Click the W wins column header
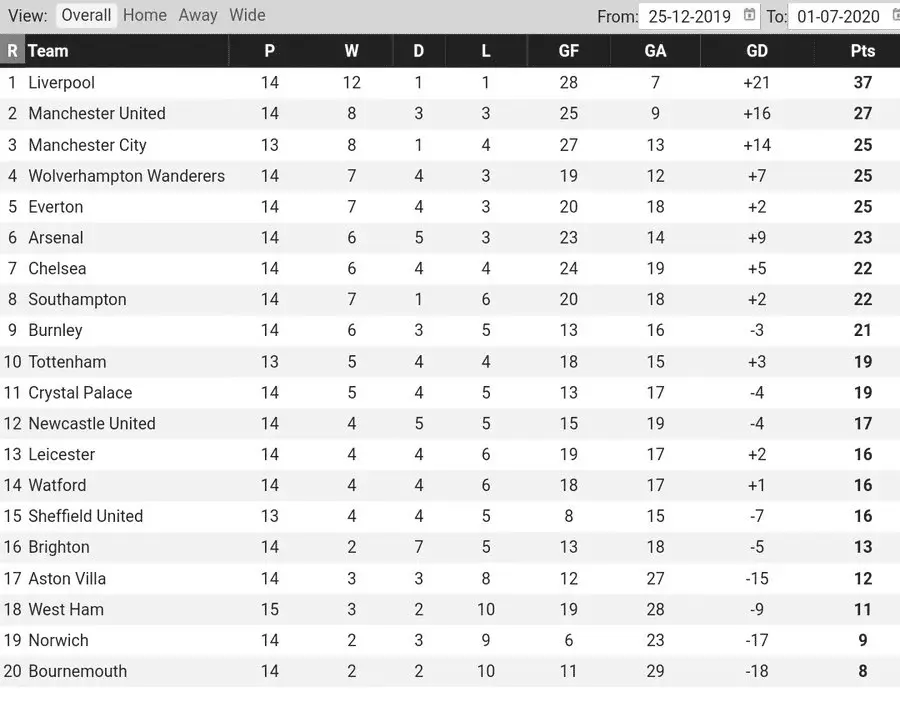900x702 pixels. (x=351, y=51)
